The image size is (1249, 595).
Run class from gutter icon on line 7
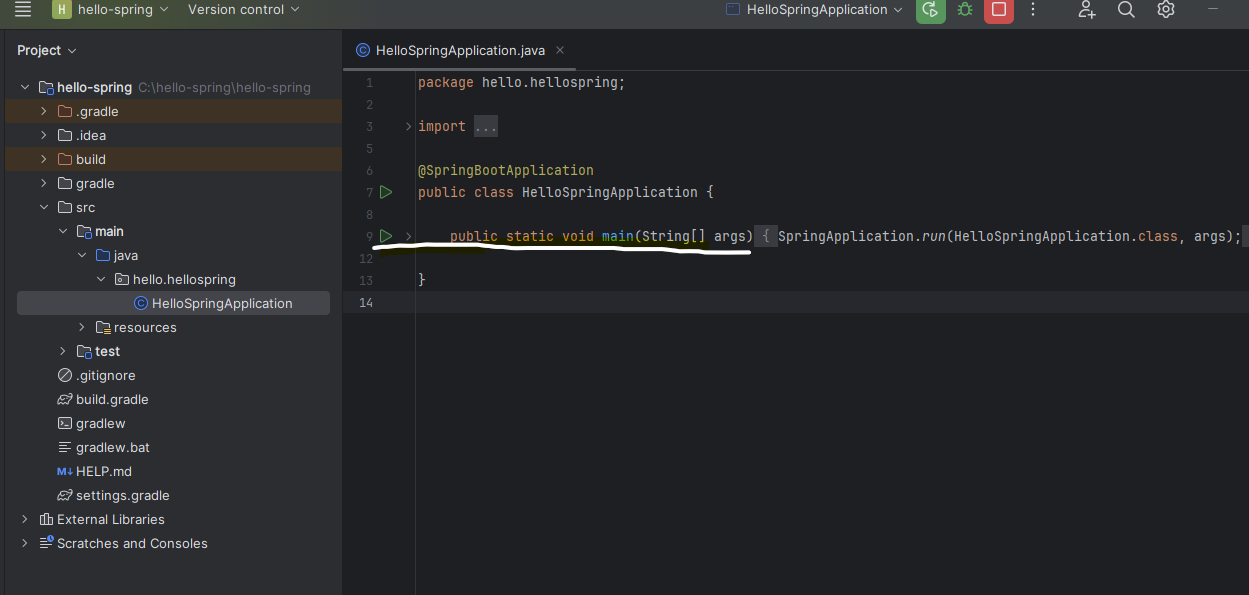tap(386, 192)
